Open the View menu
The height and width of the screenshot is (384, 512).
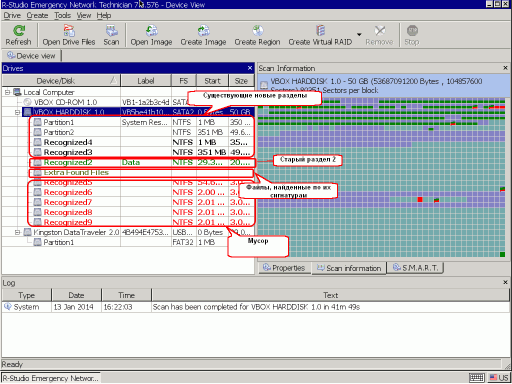coord(84,15)
